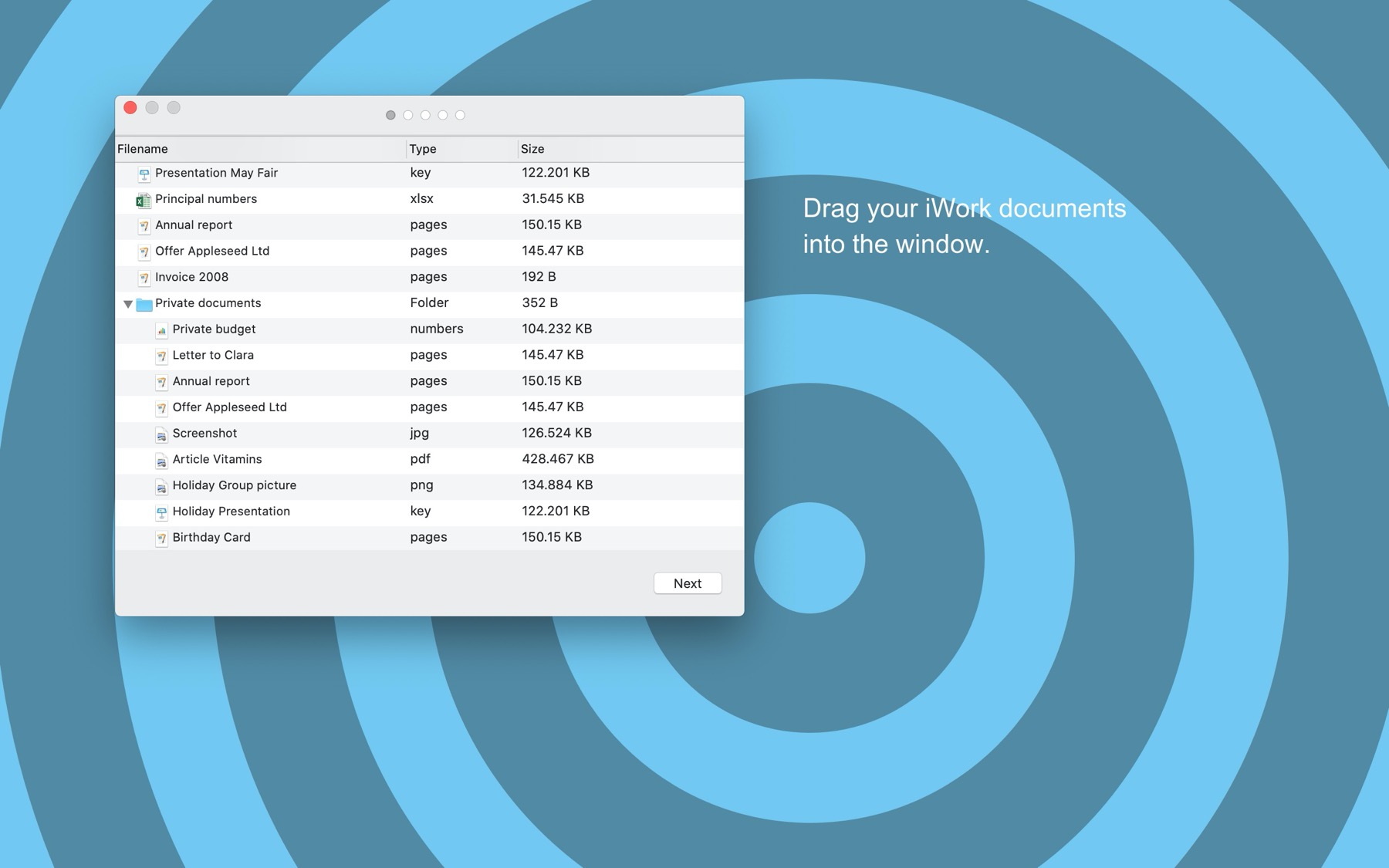The height and width of the screenshot is (868, 1389).
Task: Click the jpg icon next to Screenshot
Action: [161, 434]
